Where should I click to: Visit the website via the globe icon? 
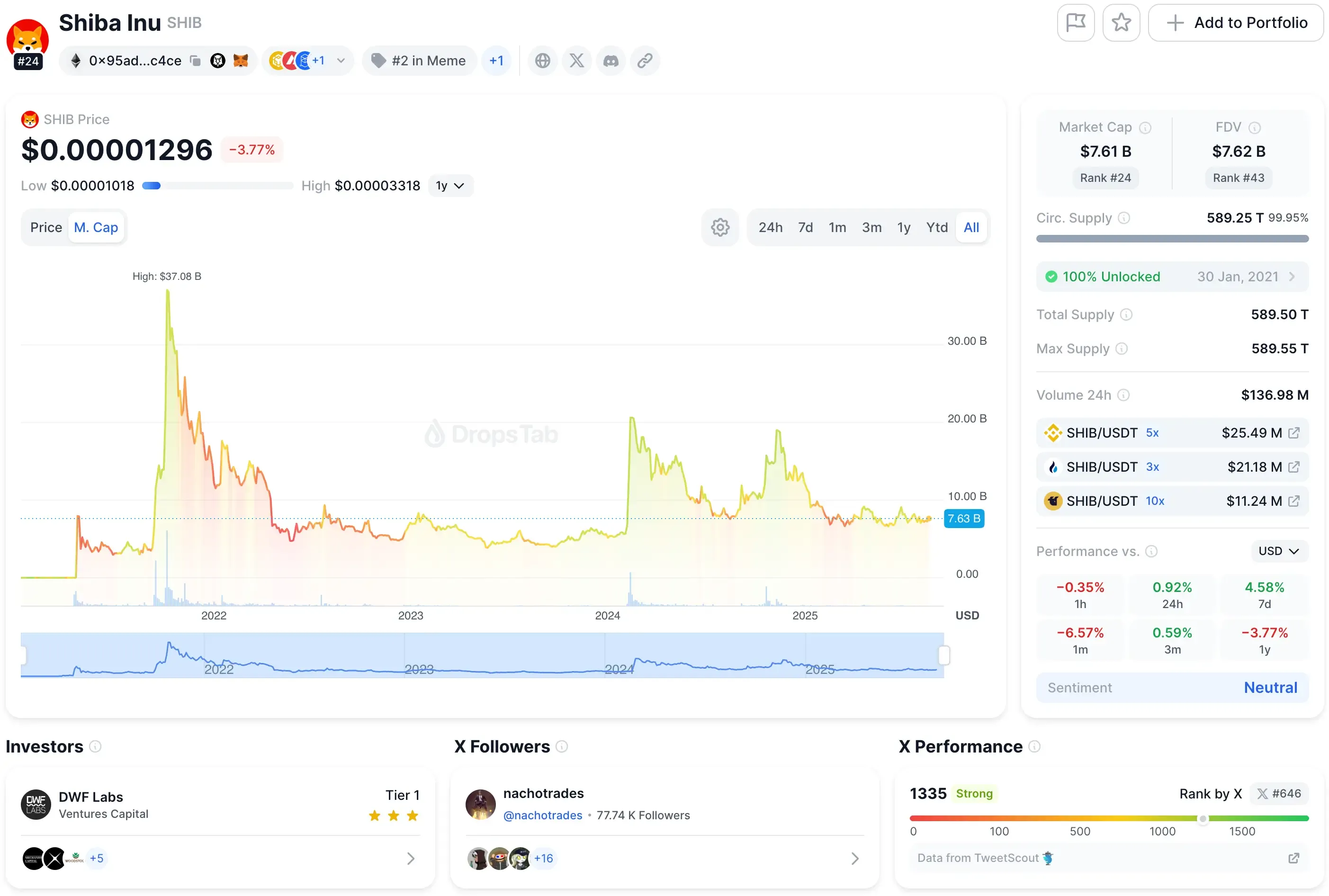tap(542, 61)
